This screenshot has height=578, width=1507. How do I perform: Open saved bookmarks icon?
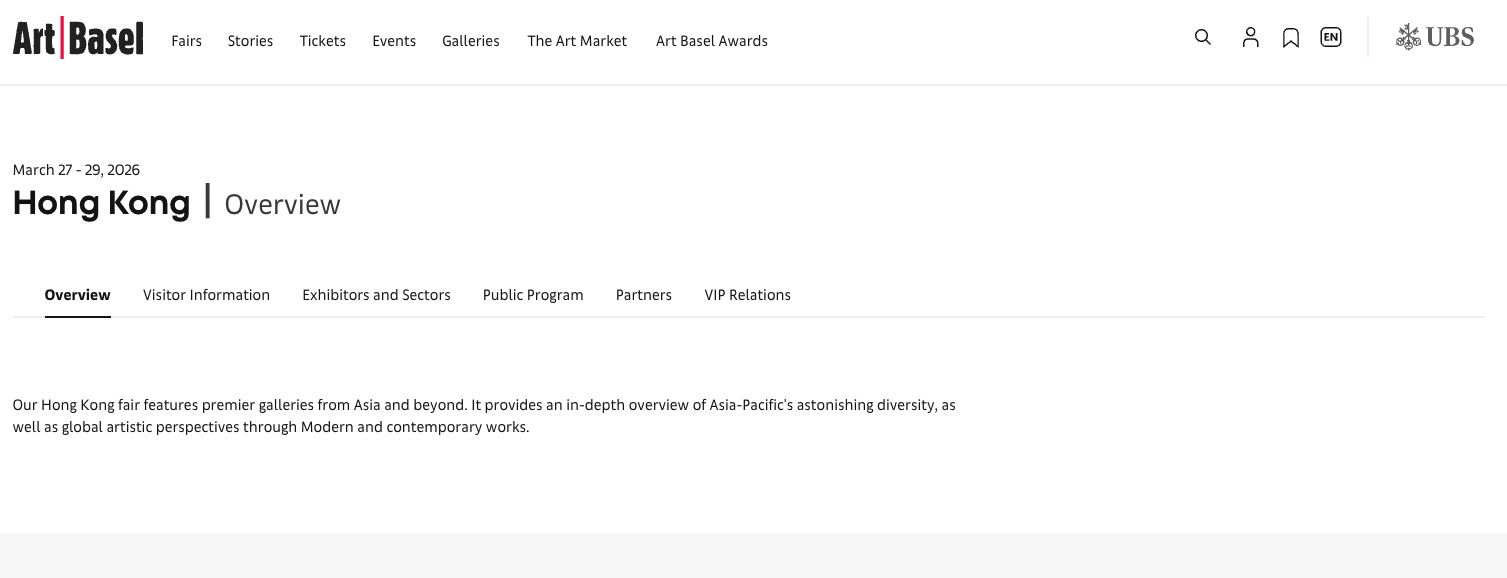click(x=1291, y=38)
